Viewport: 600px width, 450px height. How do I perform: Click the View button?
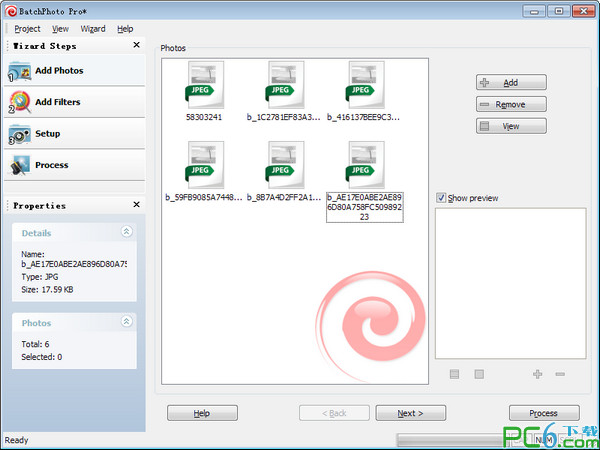tap(511, 126)
